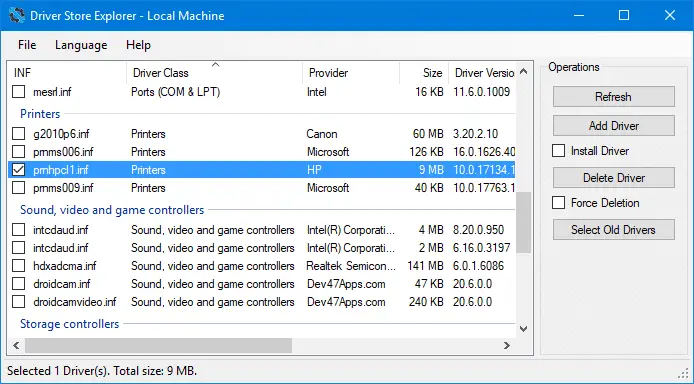Click the 3.20.2.10 driver version
The width and height of the screenshot is (694, 384).
[x=475, y=134]
